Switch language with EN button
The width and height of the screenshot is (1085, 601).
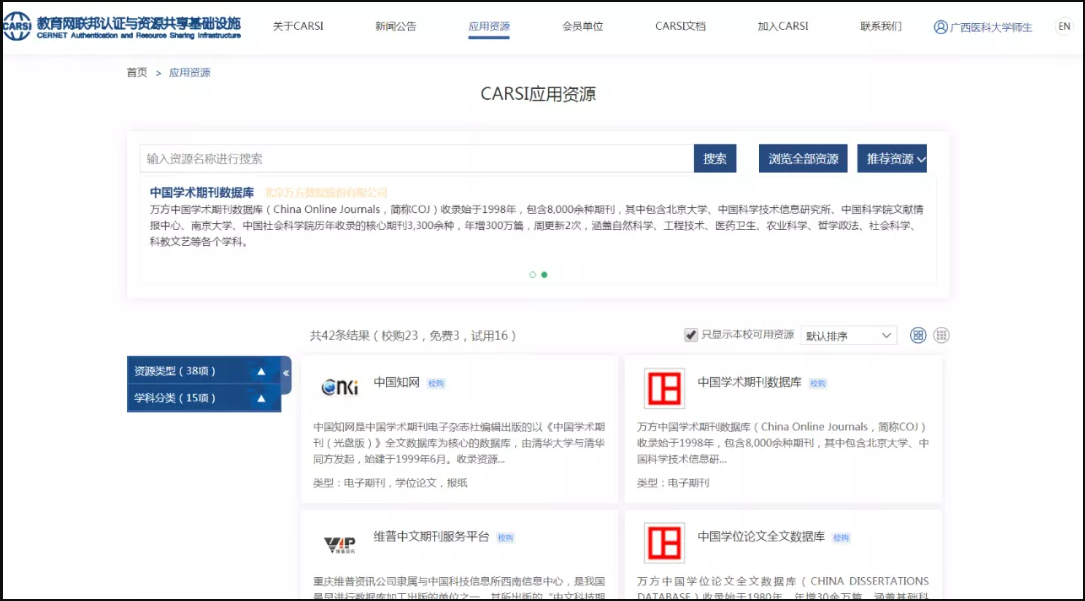tap(1064, 26)
